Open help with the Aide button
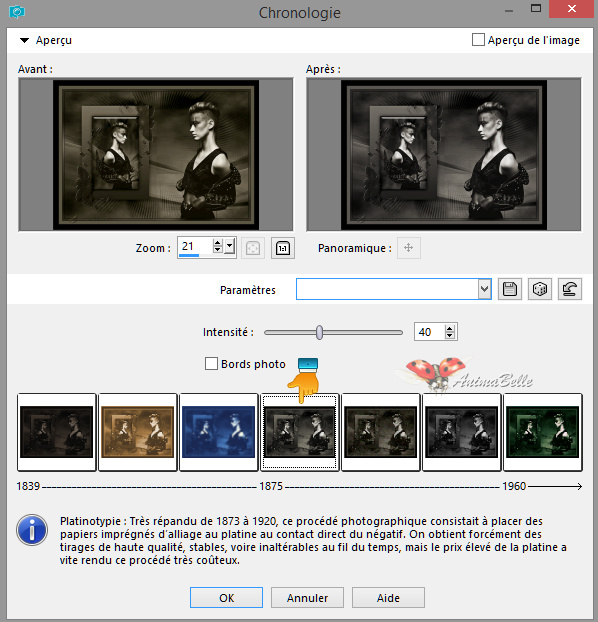The height and width of the screenshot is (622, 598). tap(388, 597)
